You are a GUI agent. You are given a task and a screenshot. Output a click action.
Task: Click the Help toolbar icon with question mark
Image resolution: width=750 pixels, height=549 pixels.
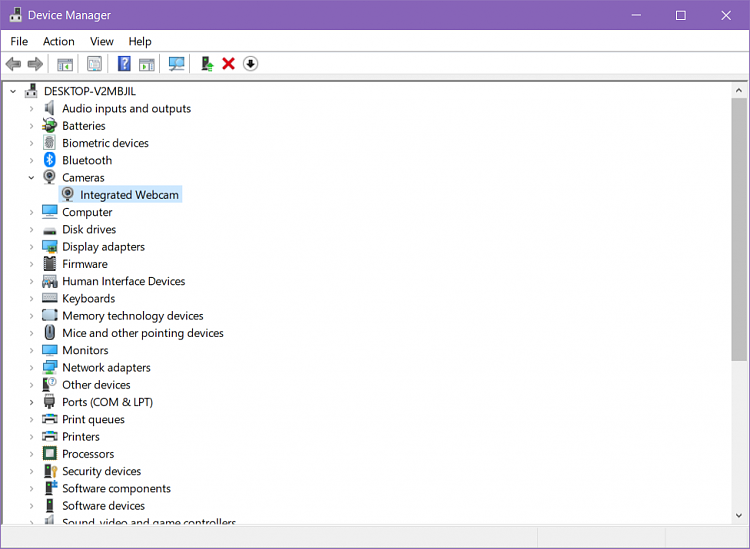click(124, 64)
